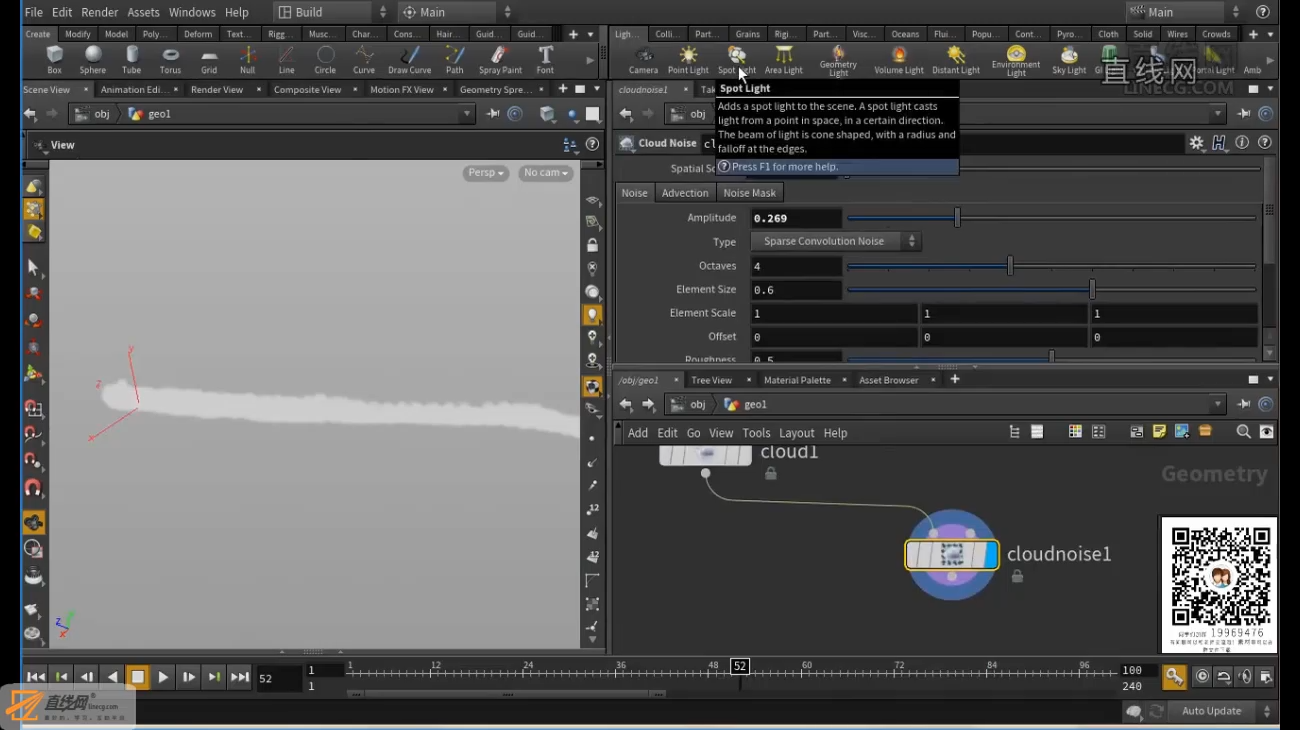Click the Circle shelf tool
This screenshot has width=1300, height=730.
[x=325, y=60]
